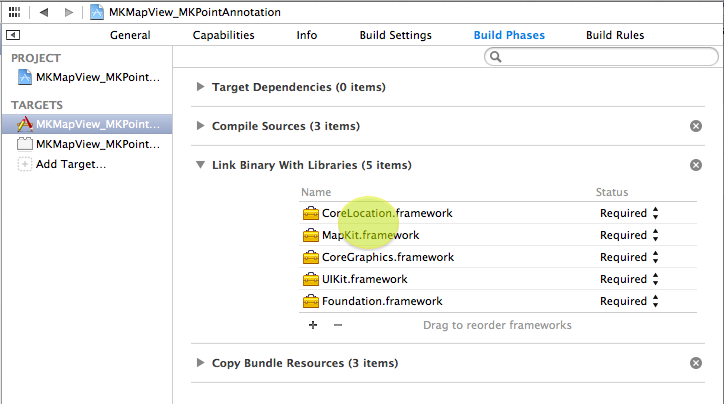Image resolution: width=724 pixels, height=404 pixels.
Task: Click the plus icon to add framework
Action: [312, 325]
